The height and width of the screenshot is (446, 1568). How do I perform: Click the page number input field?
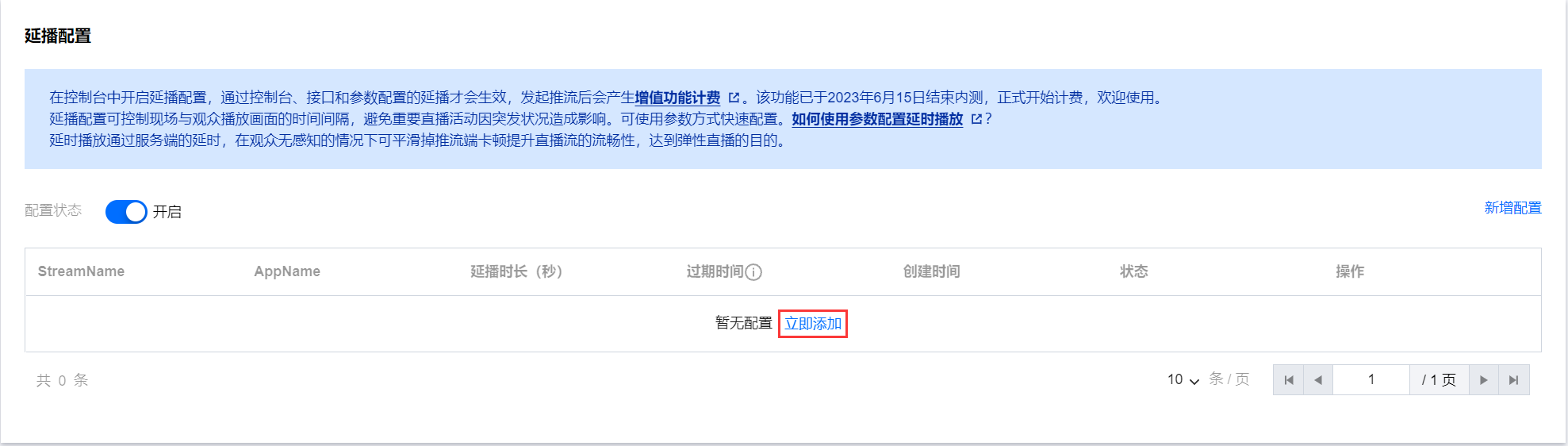pos(1371,380)
